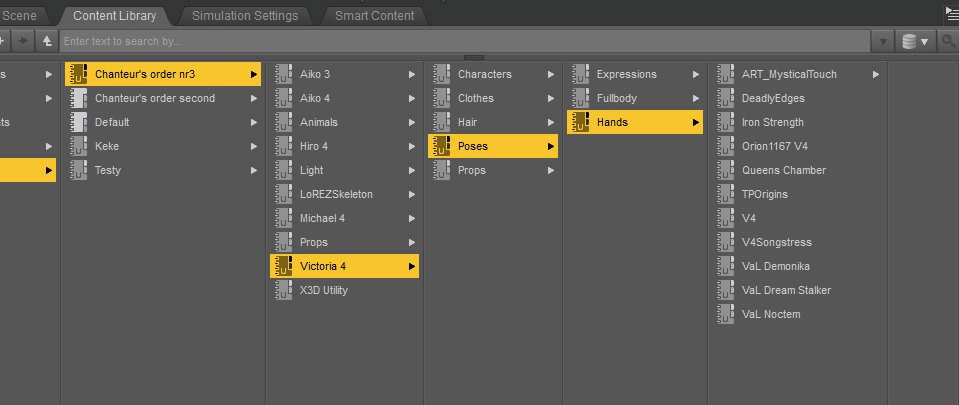Open the VaL Demonika folder
The width and height of the screenshot is (959, 405).
tap(798, 266)
